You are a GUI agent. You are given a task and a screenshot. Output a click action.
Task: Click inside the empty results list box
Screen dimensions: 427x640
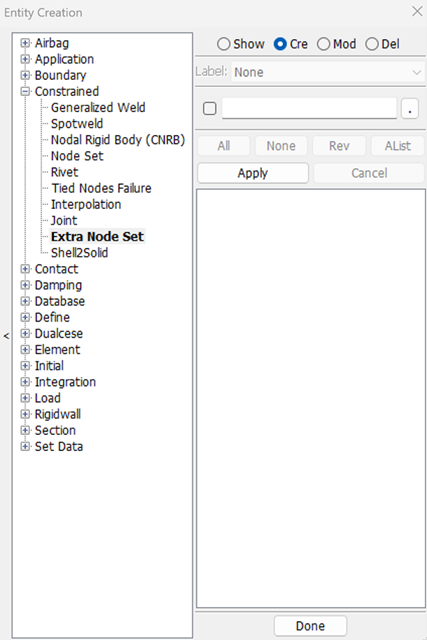[311, 398]
